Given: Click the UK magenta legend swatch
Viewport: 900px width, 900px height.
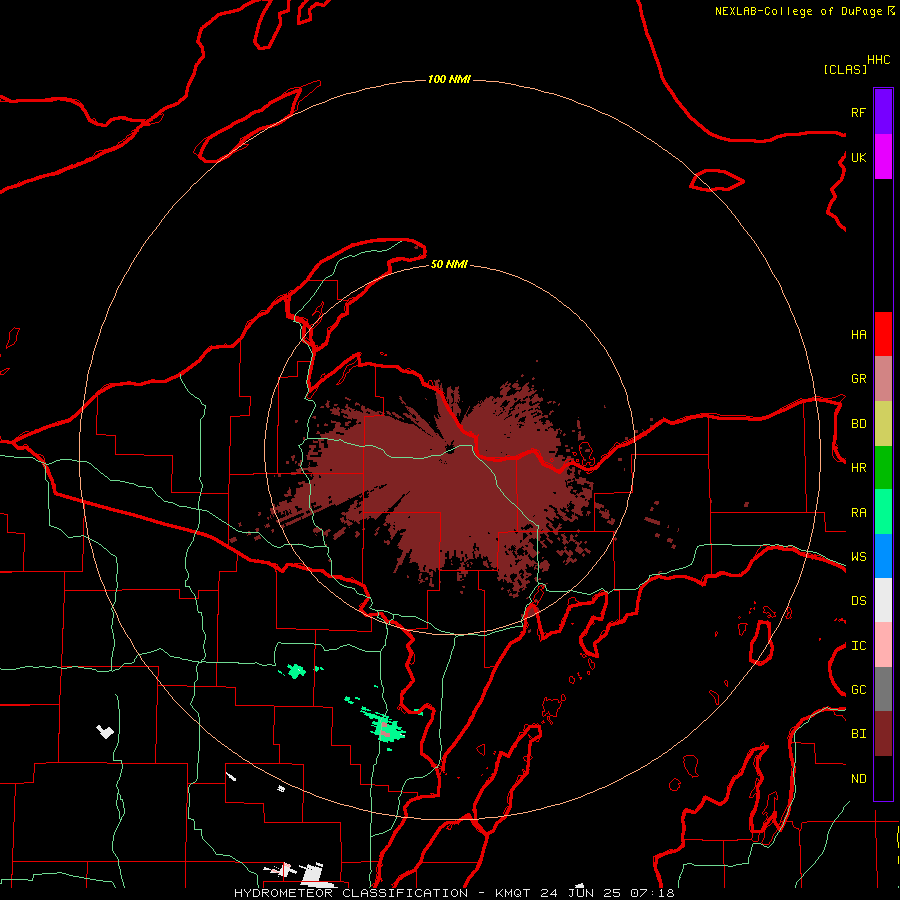Looking at the screenshot, I should [x=883, y=157].
